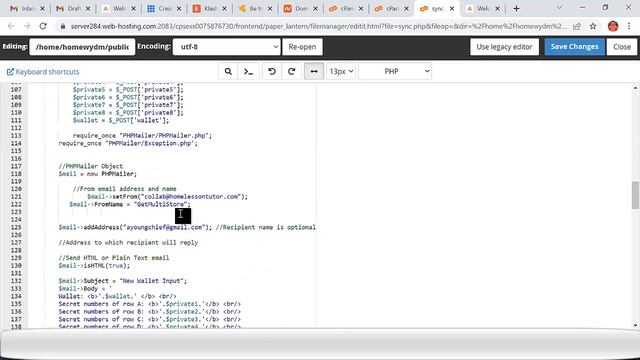Go back in browser history
Image resolution: width=640 pixels, height=360 pixels.
pyautogui.click(x=11, y=26)
